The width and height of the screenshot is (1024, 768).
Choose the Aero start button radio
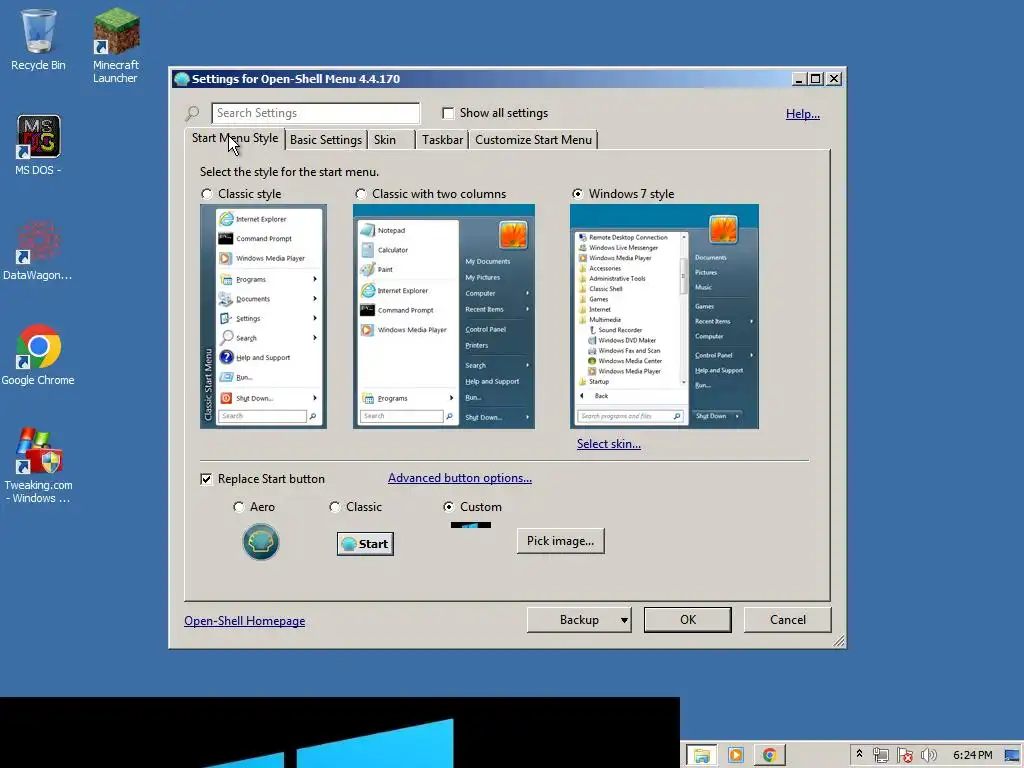coord(239,507)
